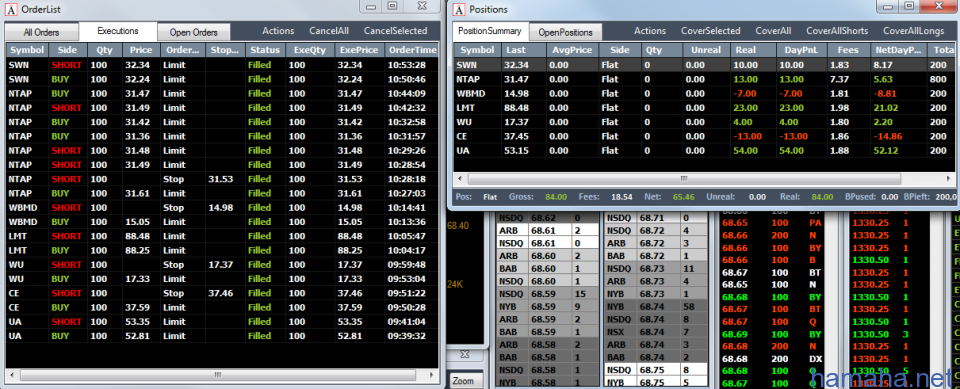Screen dimensions: 960x389
Task: Select CE BUY order at 37.59
Action: (x=222, y=307)
